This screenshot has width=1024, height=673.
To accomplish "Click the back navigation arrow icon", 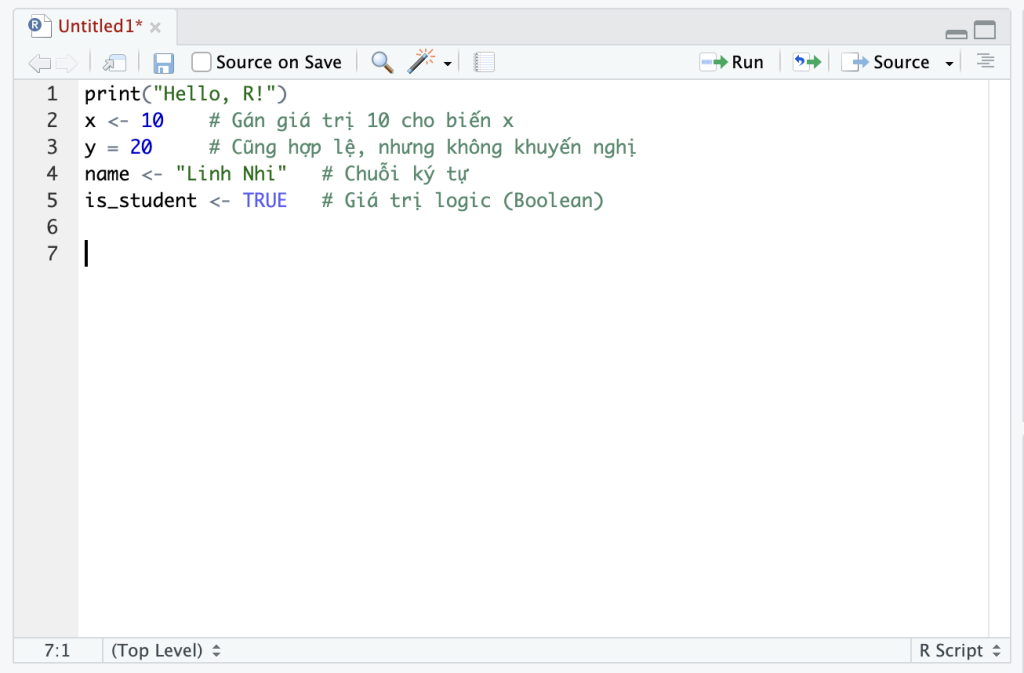I will pyautogui.click(x=38, y=63).
